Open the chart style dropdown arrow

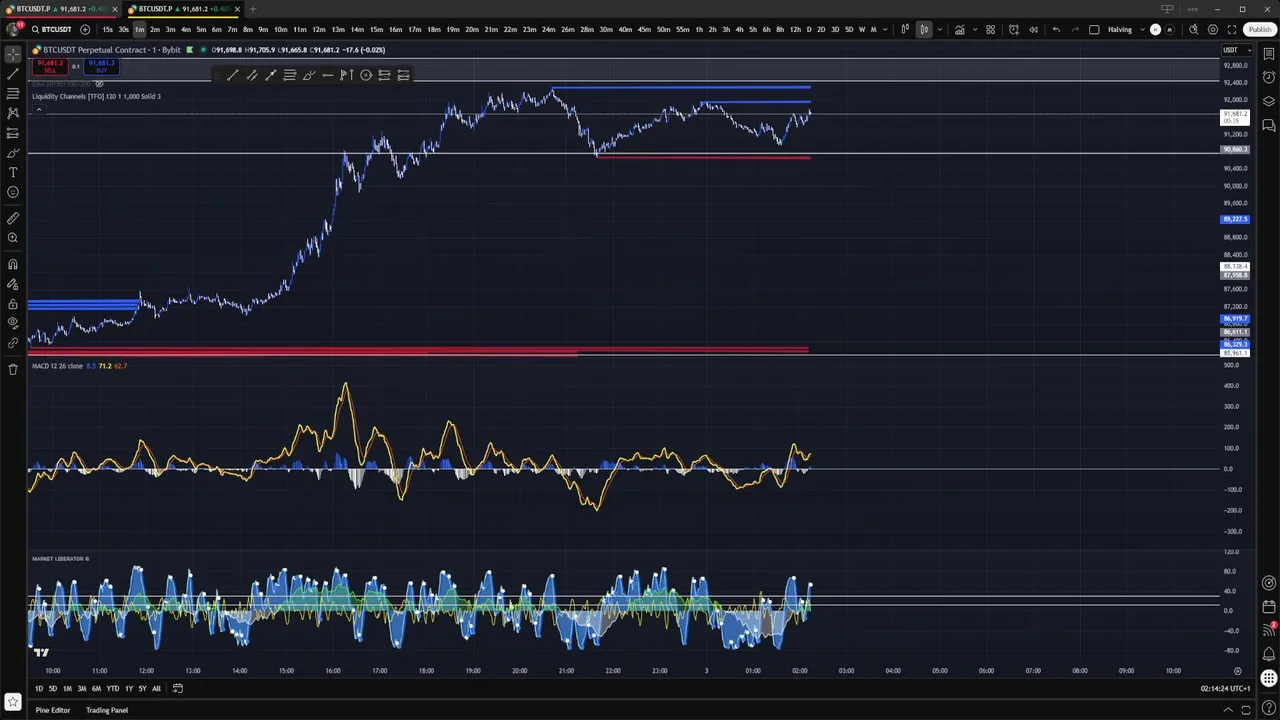tap(939, 30)
